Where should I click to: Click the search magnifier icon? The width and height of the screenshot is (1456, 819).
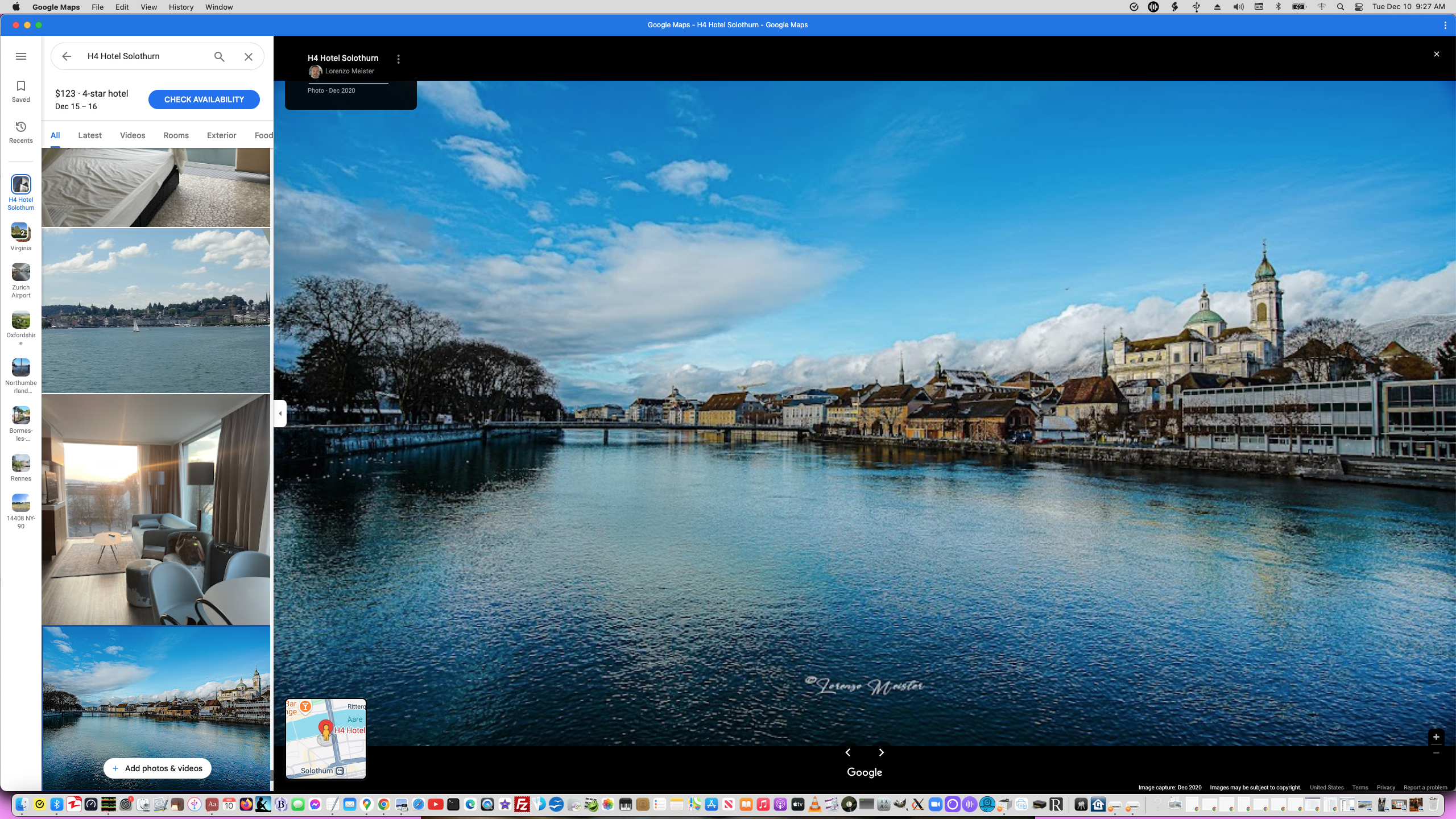pos(219,56)
